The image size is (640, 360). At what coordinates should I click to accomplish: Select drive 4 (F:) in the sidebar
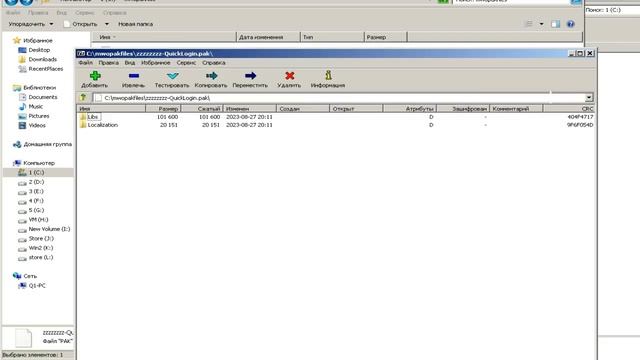36,200
